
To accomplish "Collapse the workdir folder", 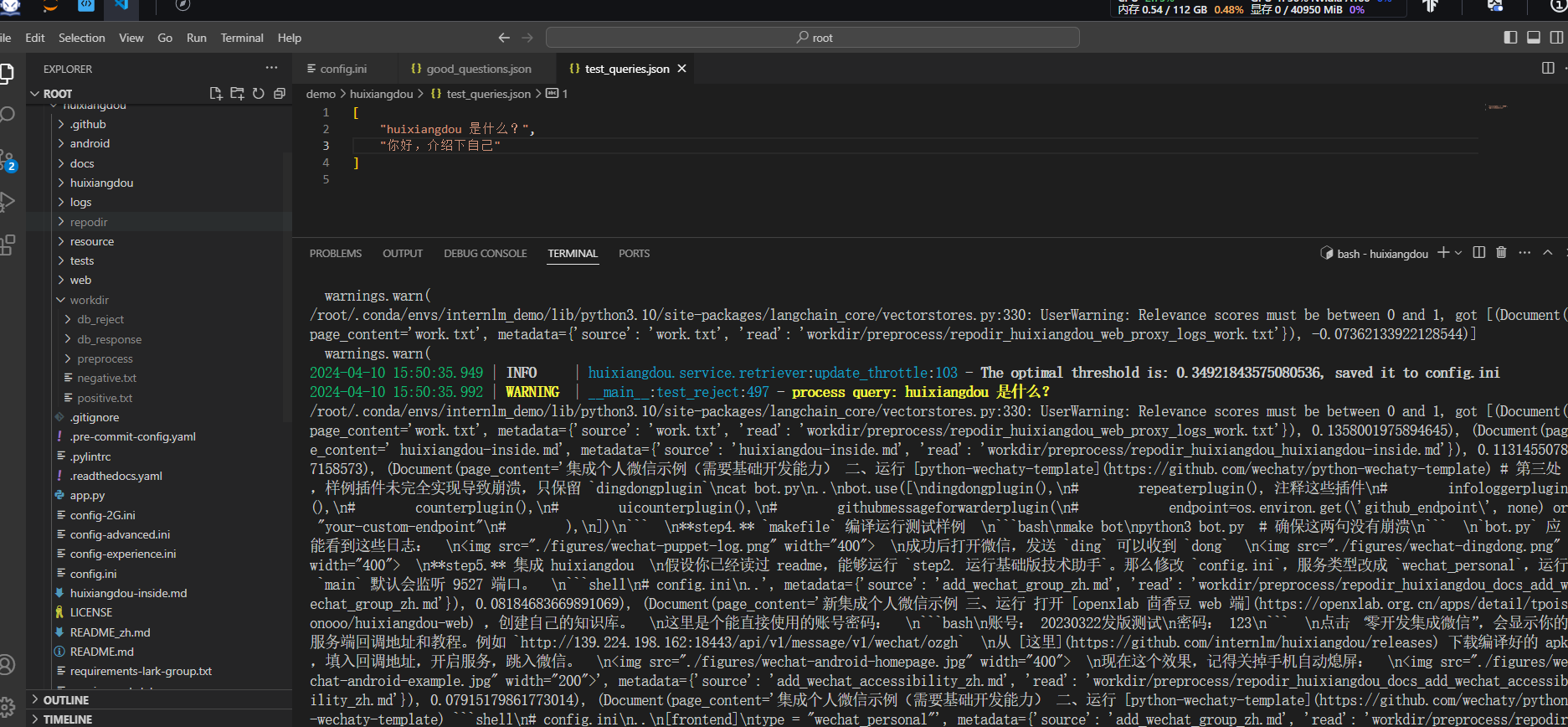I will (159, 300).
